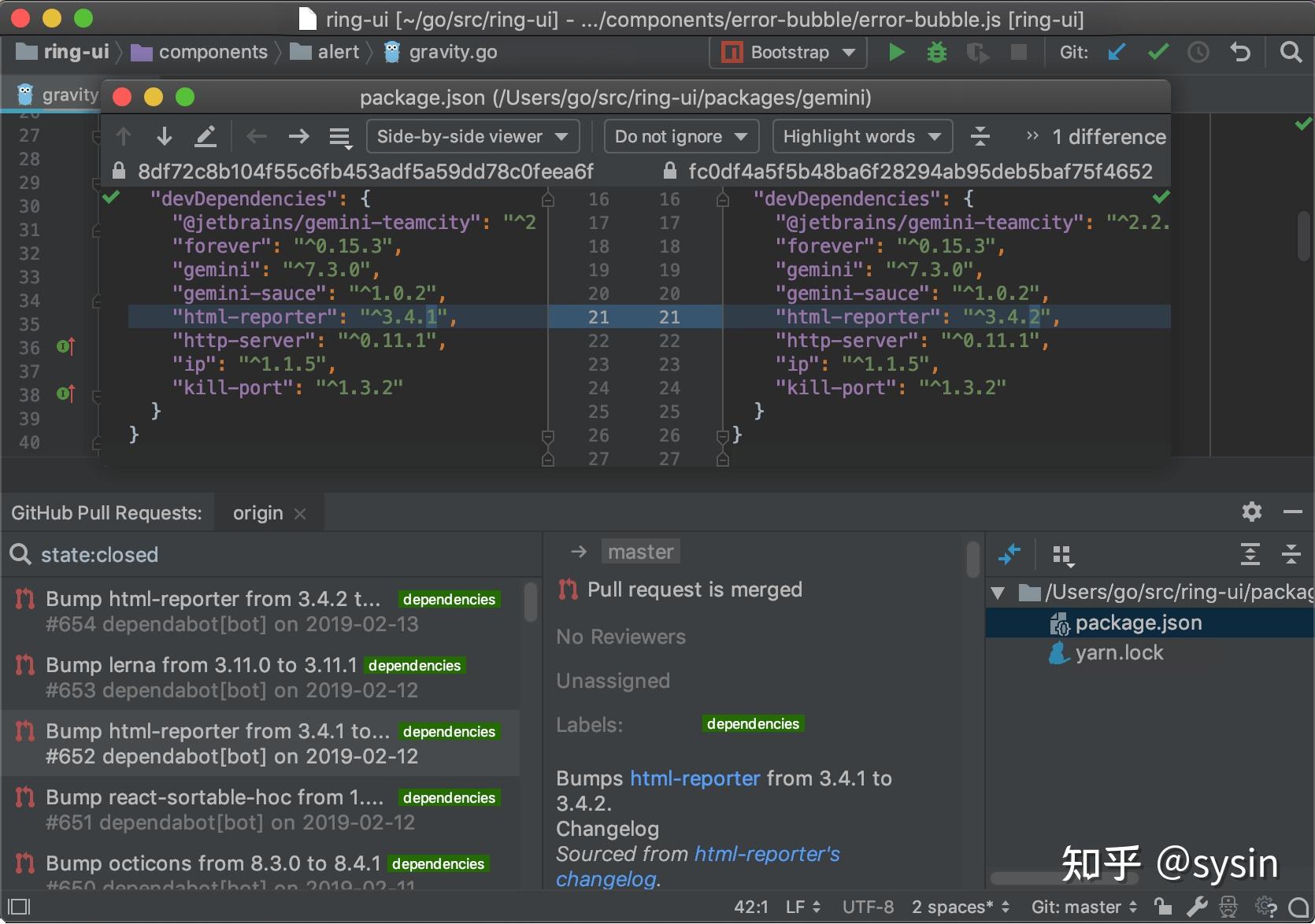Toggle collapse unchanged fragments in diff toolbar

980,135
